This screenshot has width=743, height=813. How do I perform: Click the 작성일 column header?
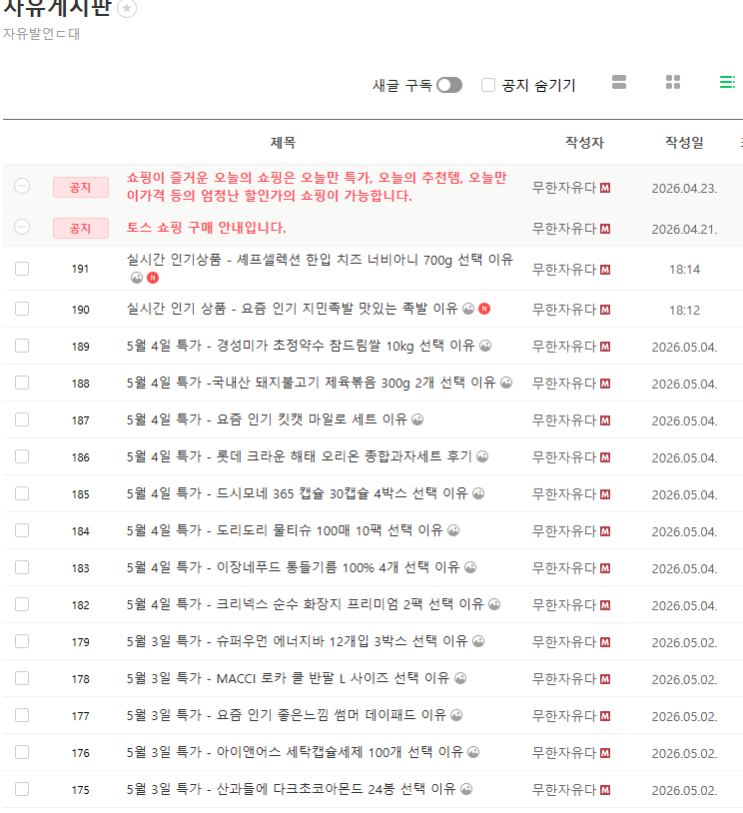(684, 143)
